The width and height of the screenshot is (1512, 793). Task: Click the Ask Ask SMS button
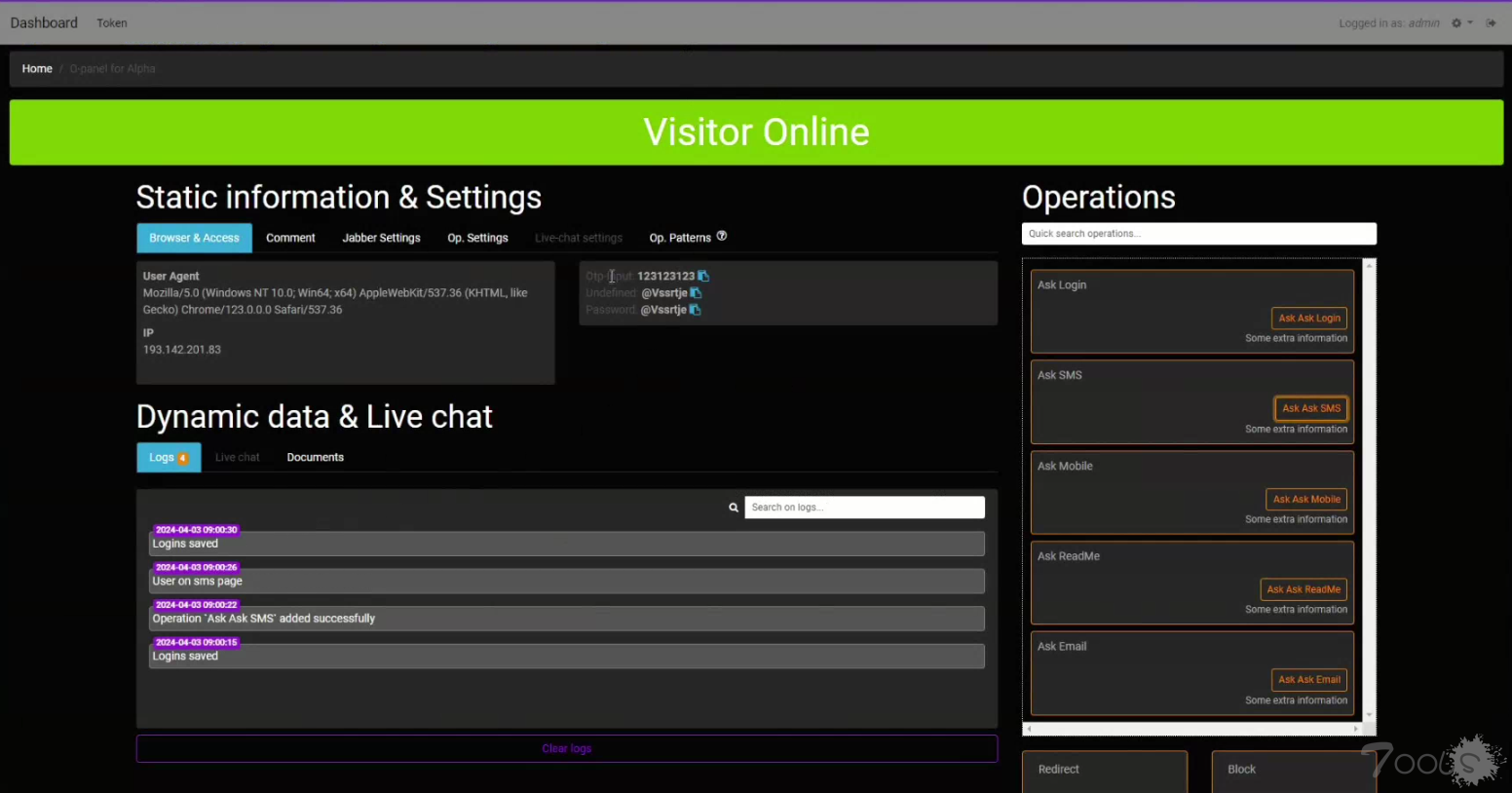[x=1311, y=408]
